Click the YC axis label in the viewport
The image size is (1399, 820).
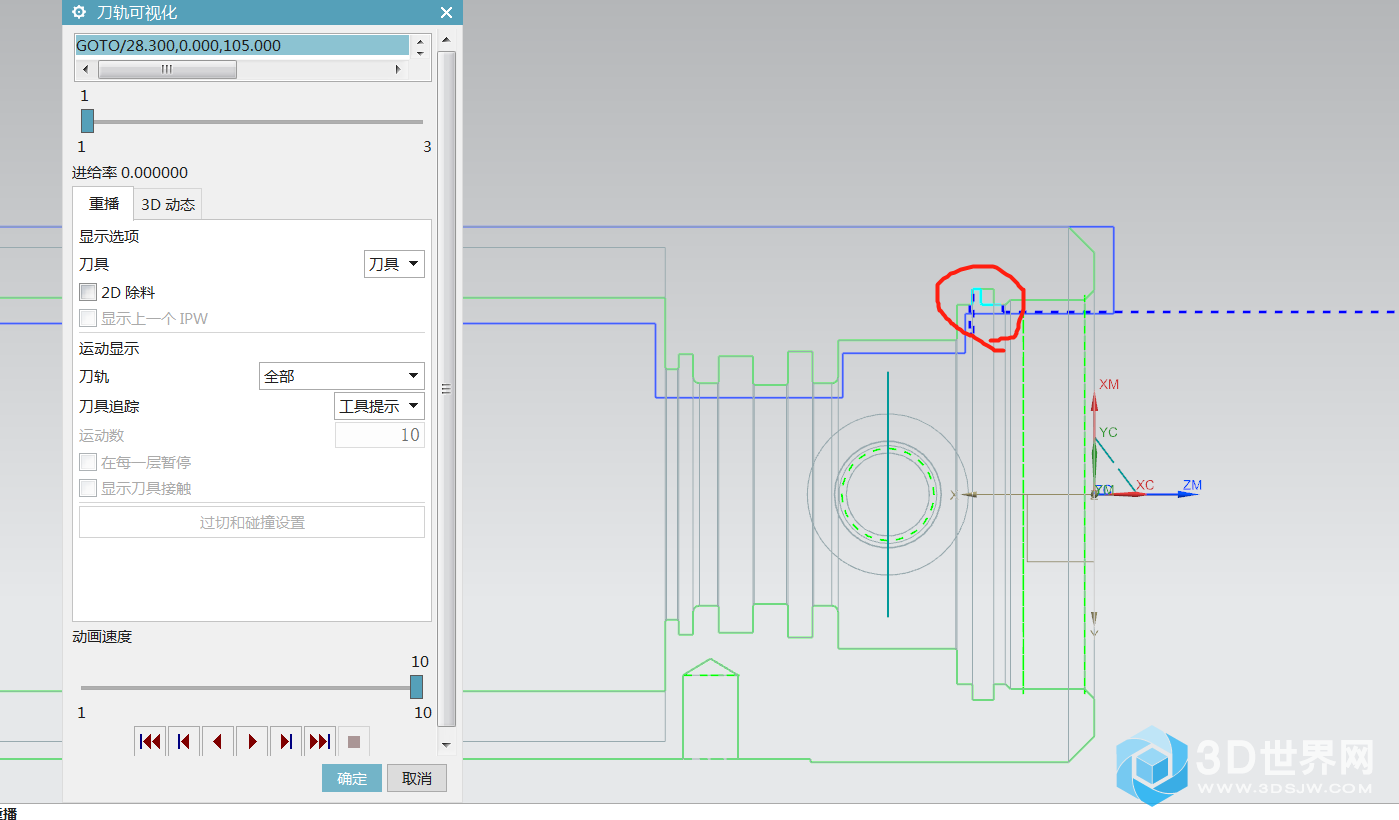pyautogui.click(x=1108, y=432)
